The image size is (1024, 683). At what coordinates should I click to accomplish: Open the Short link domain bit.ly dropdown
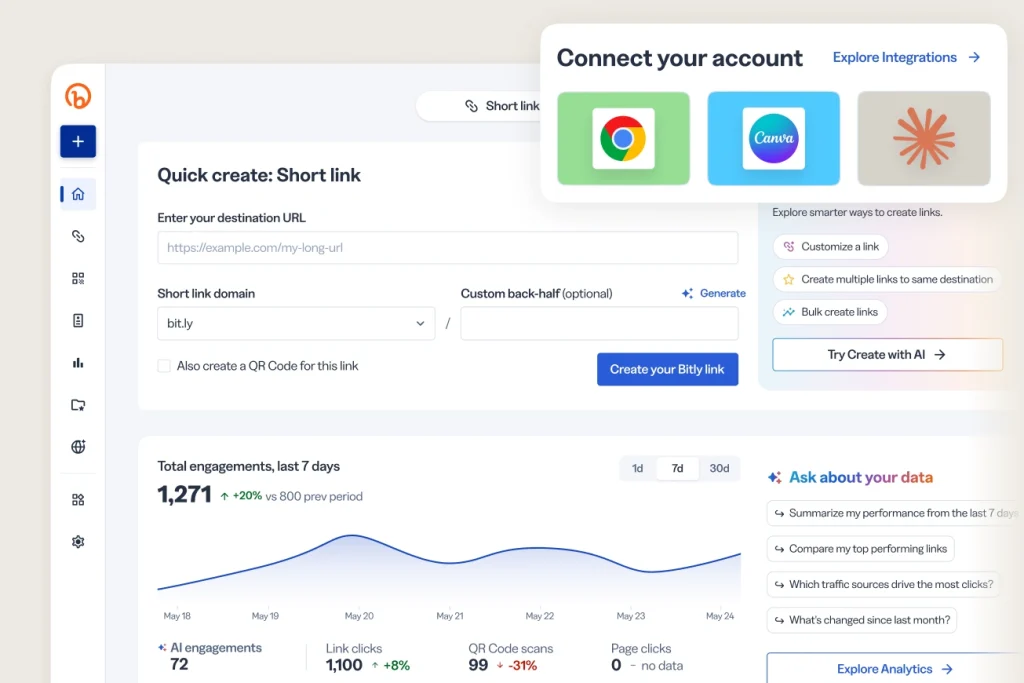pos(296,323)
